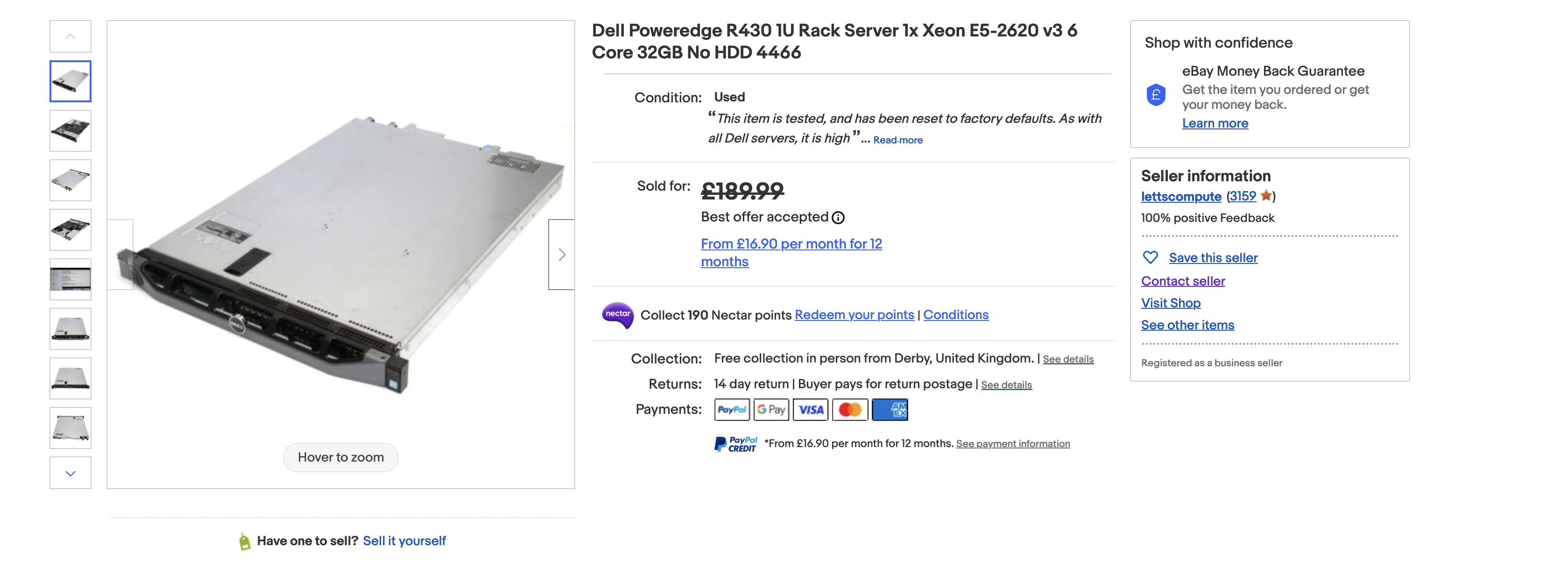Select the second server thumbnail image
The image size is (1568, 569).
(x=71, y=131)
